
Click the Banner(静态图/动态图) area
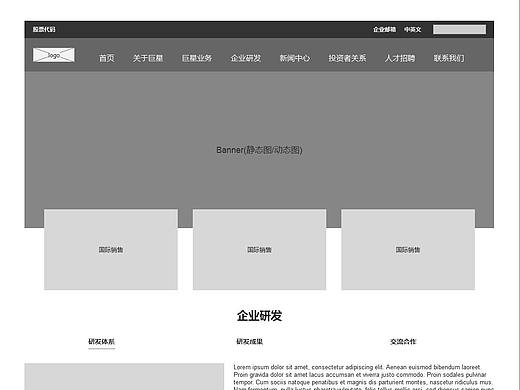[259, 150]
